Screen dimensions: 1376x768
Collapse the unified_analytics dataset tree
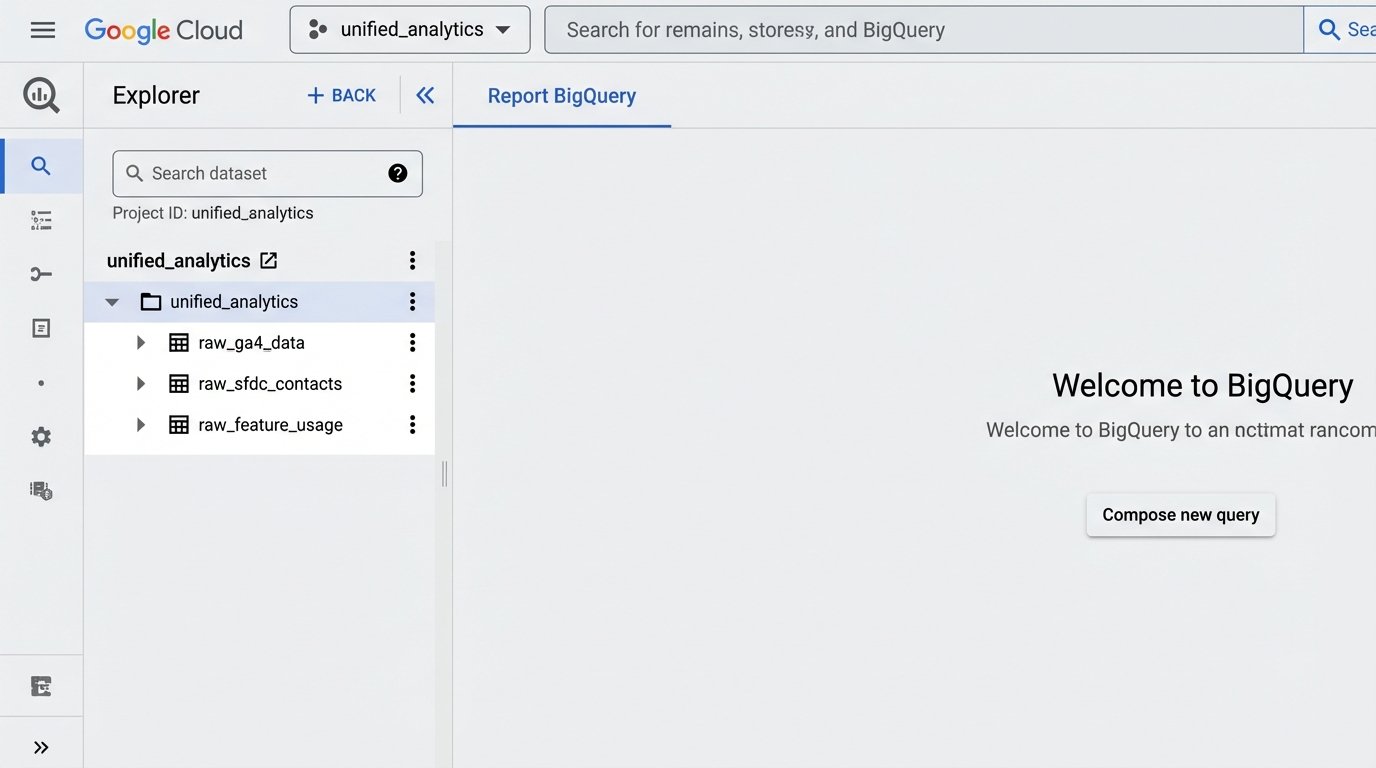pos(111,301)
